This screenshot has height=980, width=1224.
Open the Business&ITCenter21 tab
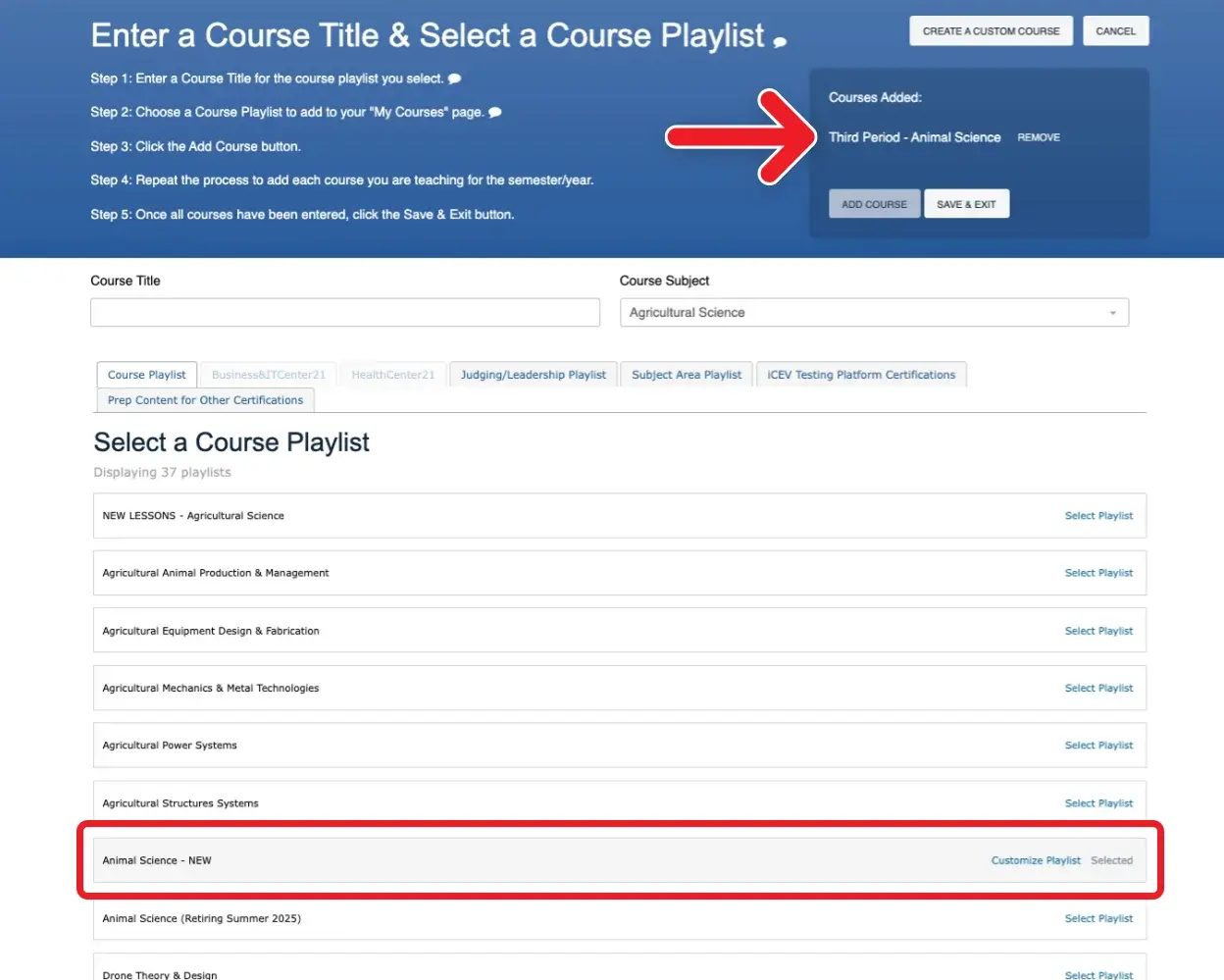click(269, 375)
